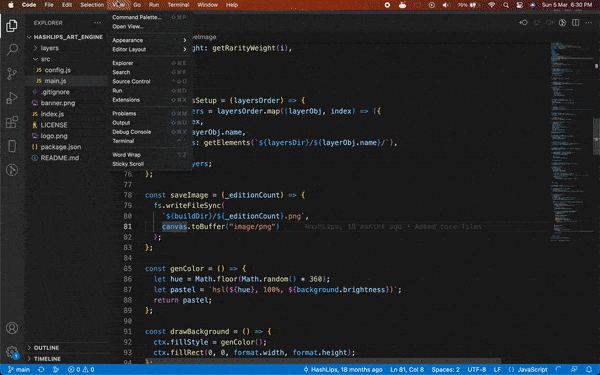Open the editor more actions ellipsis
Image resolution: width=600 pixels, height=375 pixels.
pos(589,23)
